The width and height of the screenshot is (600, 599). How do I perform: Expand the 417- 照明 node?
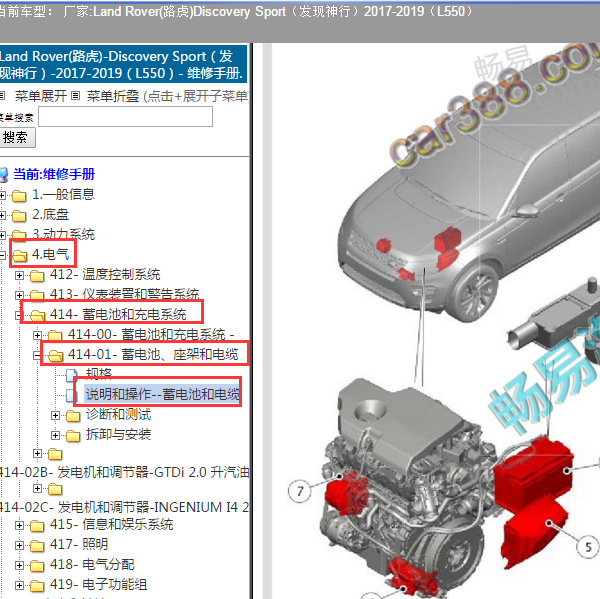click(19, 545)
